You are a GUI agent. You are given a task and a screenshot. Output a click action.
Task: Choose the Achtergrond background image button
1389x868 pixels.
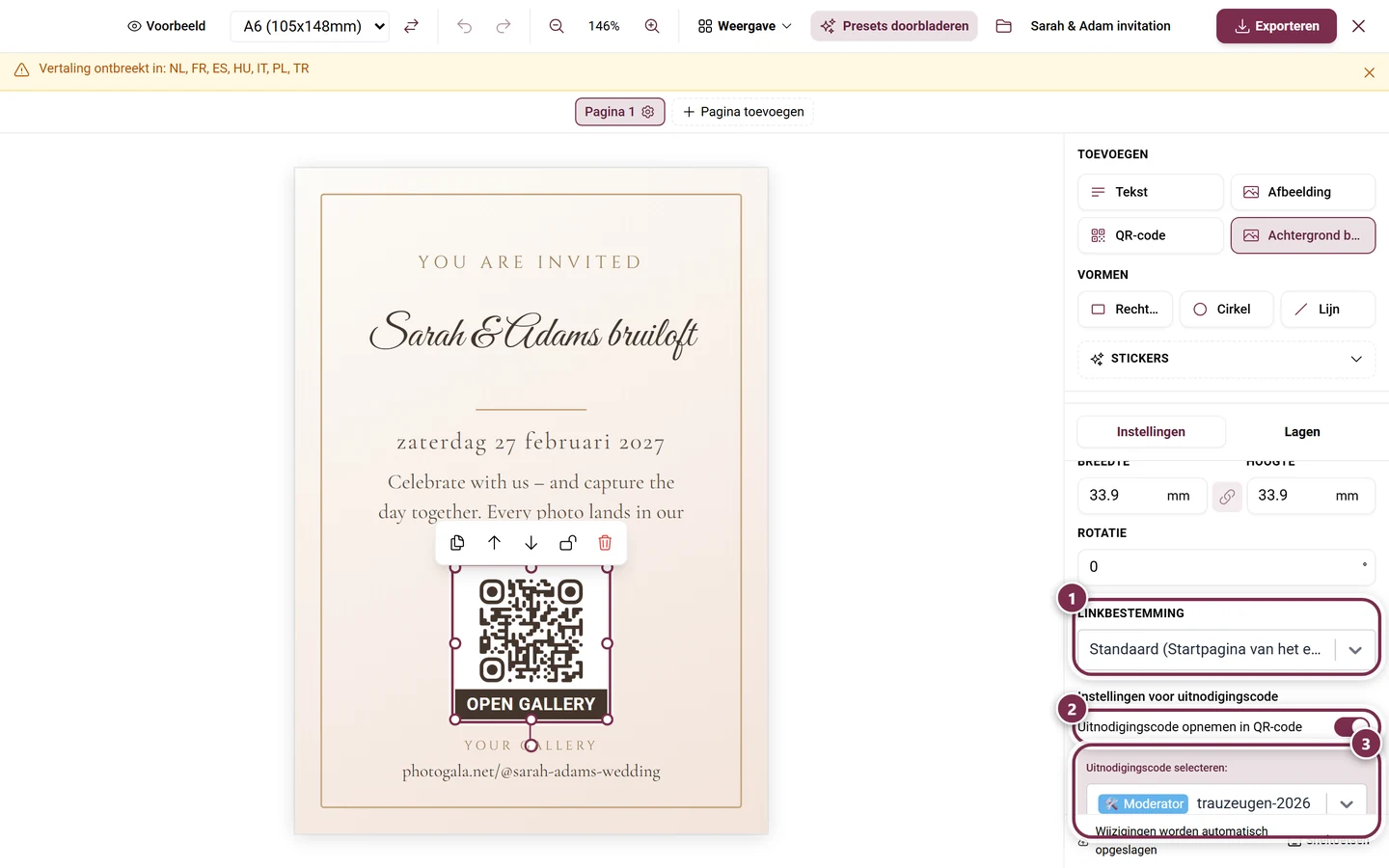(x=1303, y=235)
